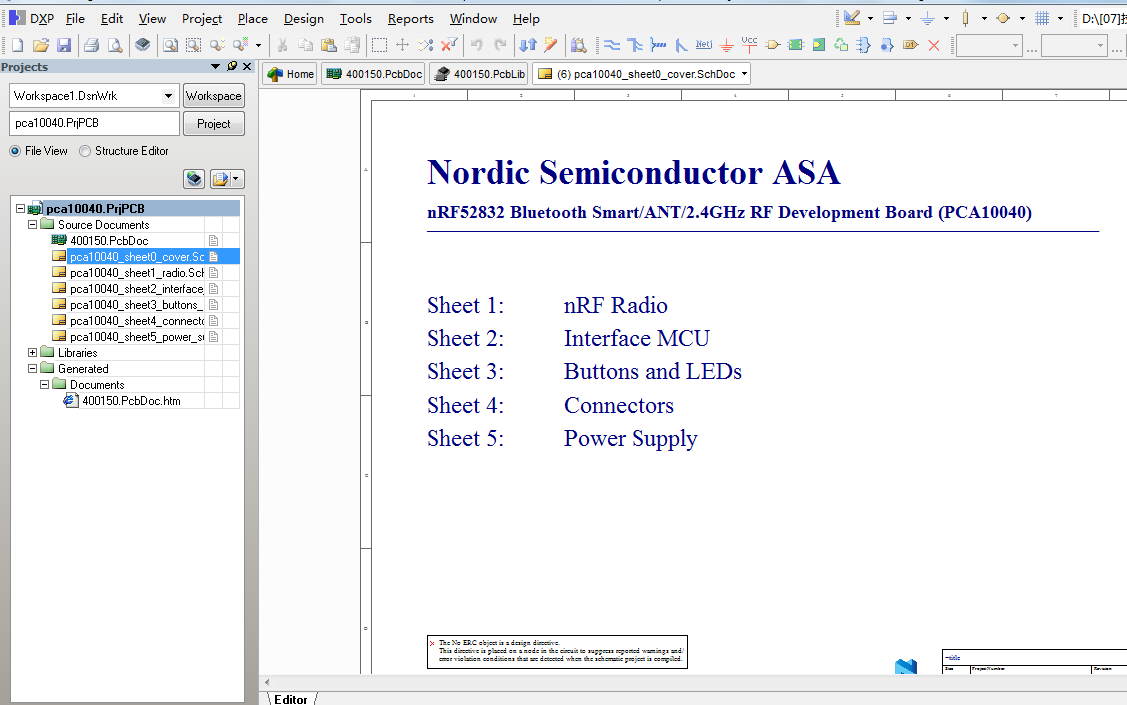
Task: Select the Place Net Label tool
Action: (x=704, y=45)
